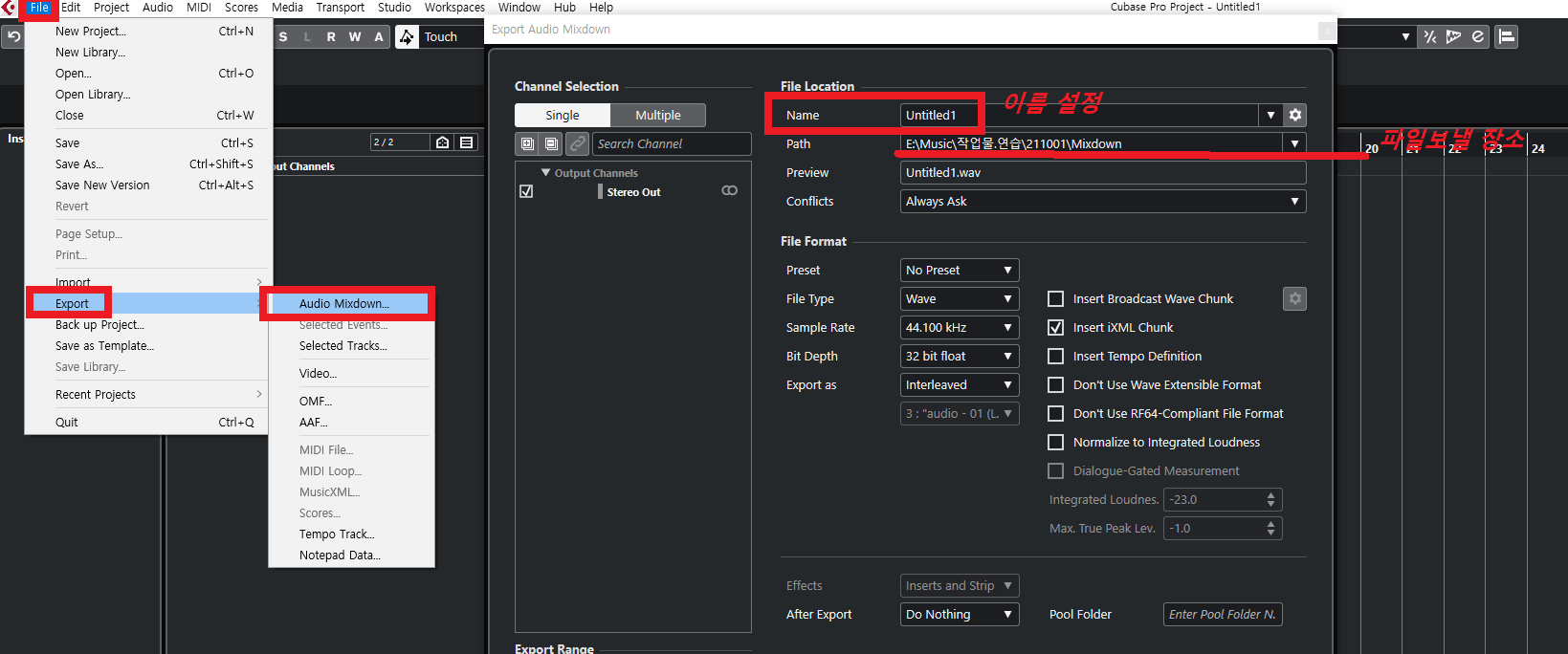Click the Integrated Loudness value stepper
Viewport: 1568px width, 654px height.
[x=1270, y=499]
